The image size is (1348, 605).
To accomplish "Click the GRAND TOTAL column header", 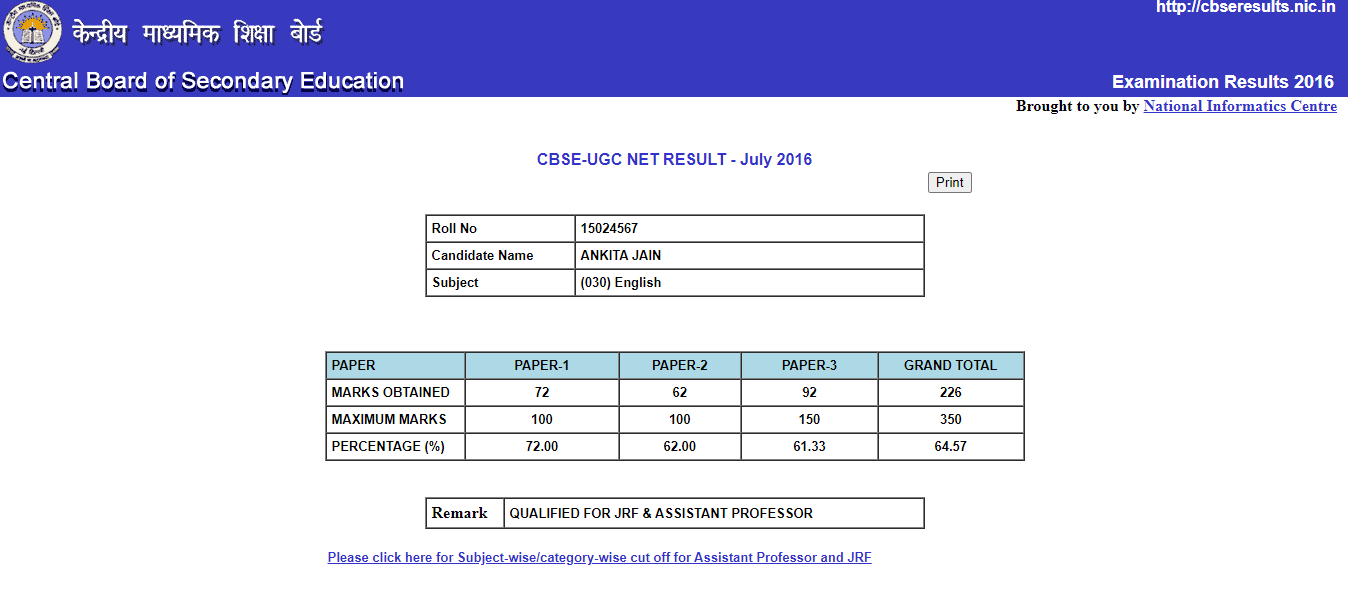I will click(950, 366).
